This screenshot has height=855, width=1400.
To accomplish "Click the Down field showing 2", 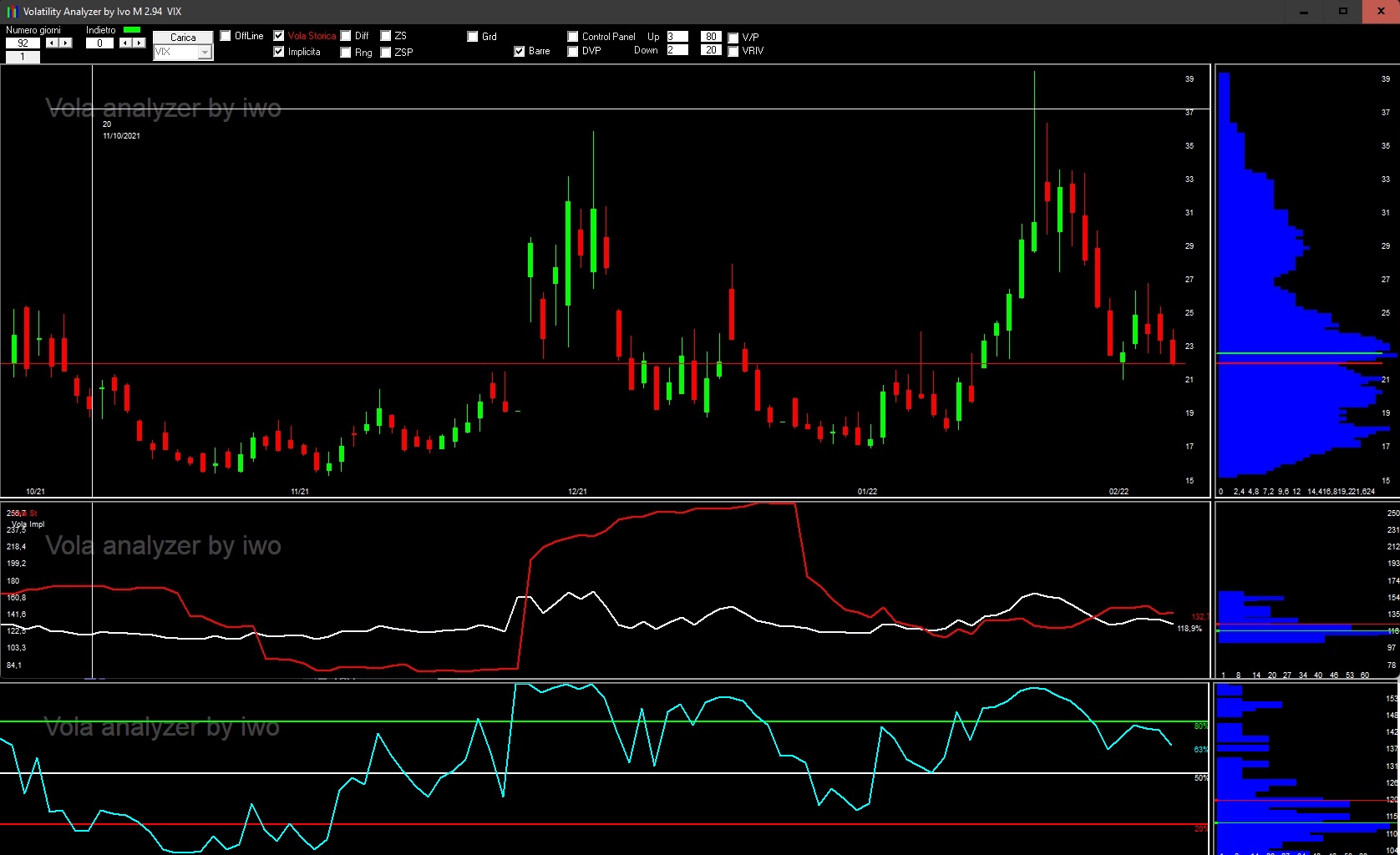I will point(677,50).
